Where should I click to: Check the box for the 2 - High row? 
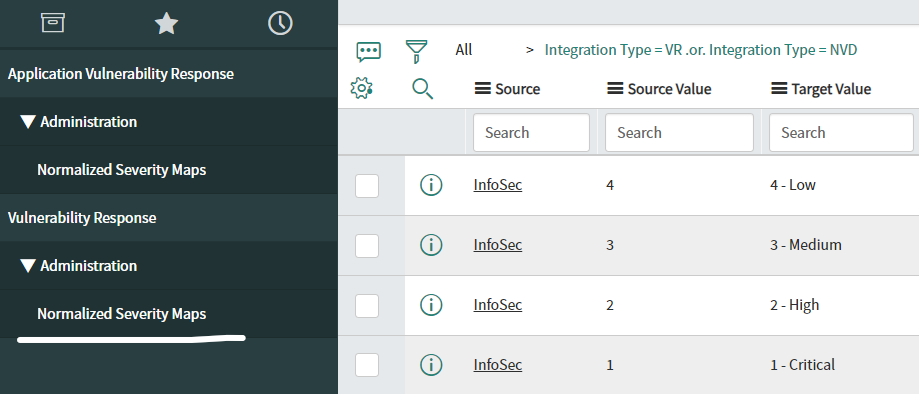tap(367, 306)
